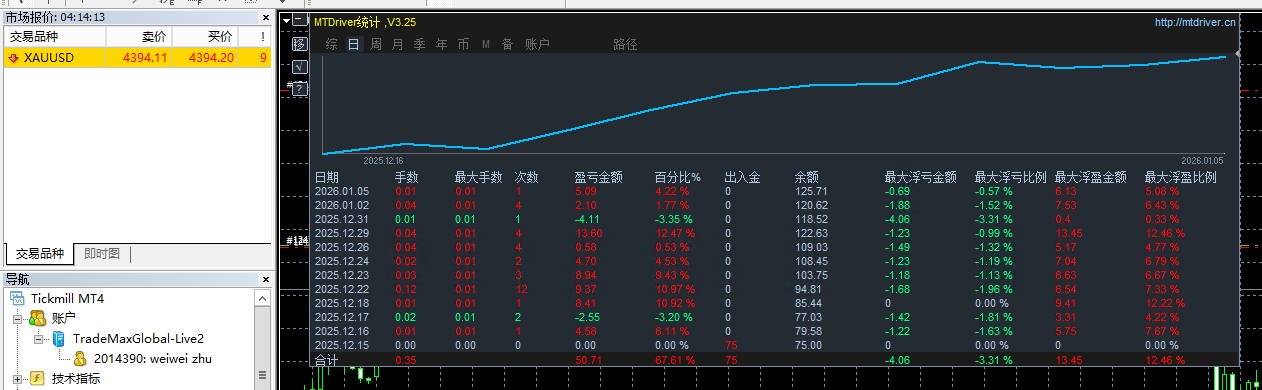Click the 2025.12.31 date row
Screen dimensions: 1262x390
(x=342, y=219)
